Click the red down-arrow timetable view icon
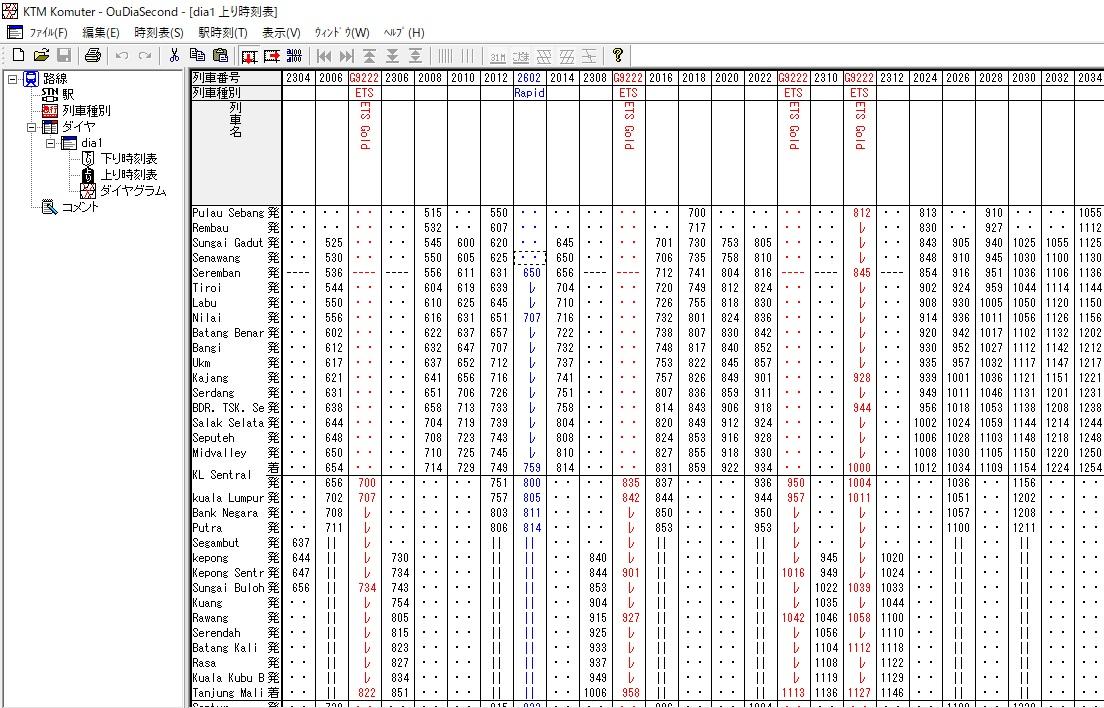The image size is (1104, 708). (249, 56)
